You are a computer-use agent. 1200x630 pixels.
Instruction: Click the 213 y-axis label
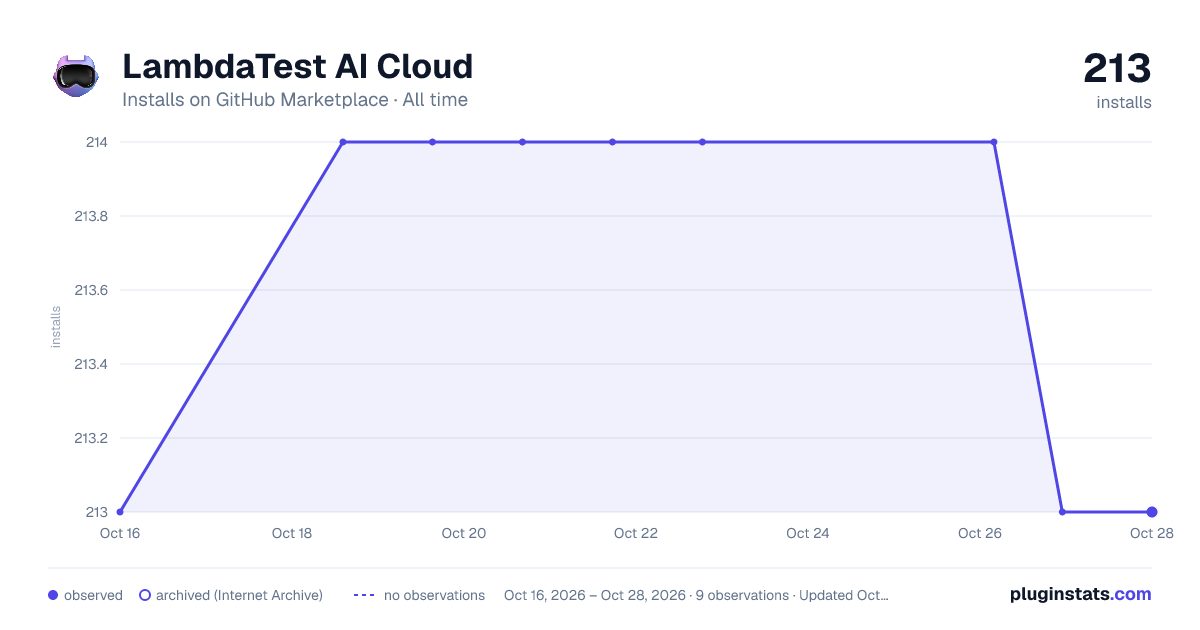coord(96,512)
